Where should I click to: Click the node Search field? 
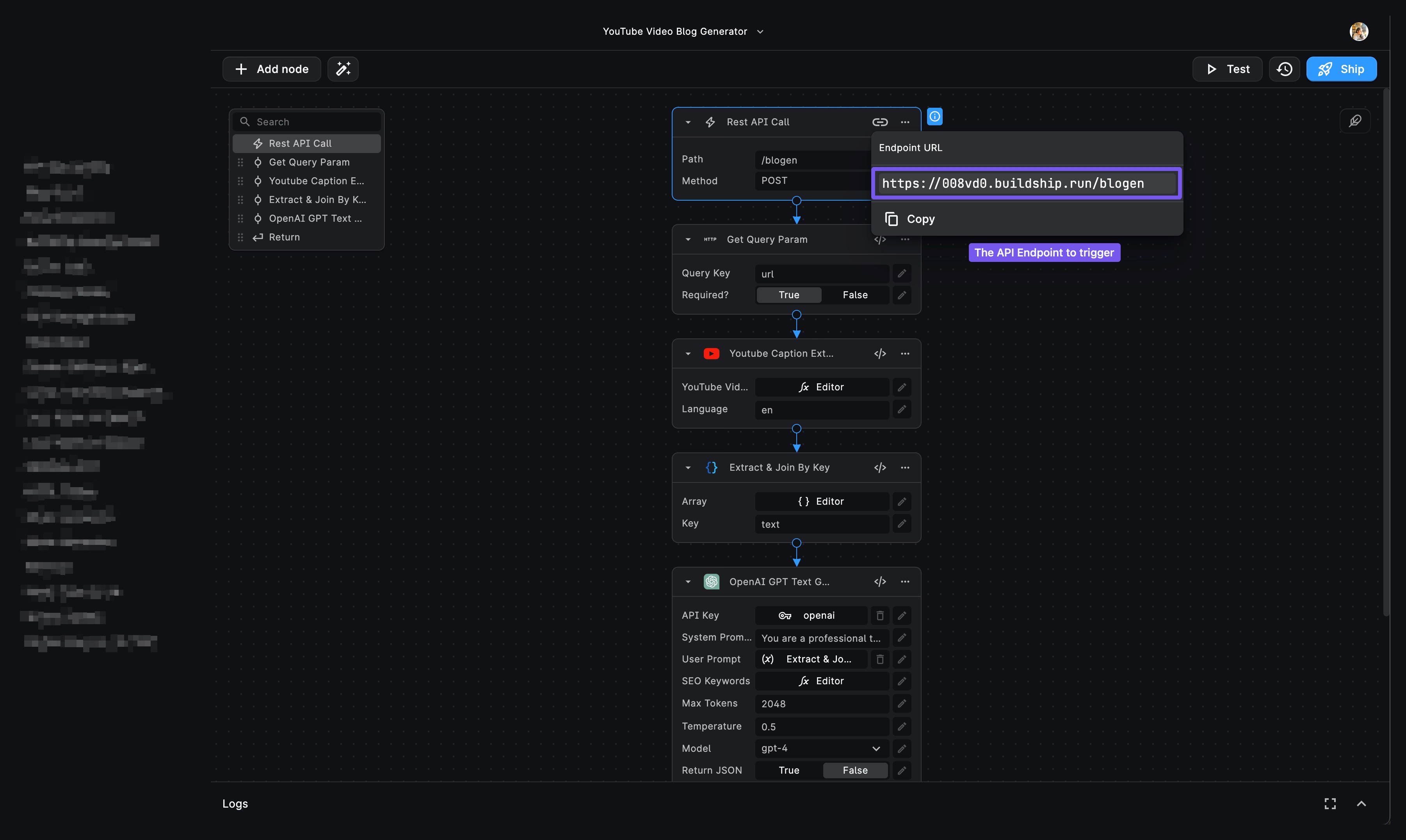[307, 122]
